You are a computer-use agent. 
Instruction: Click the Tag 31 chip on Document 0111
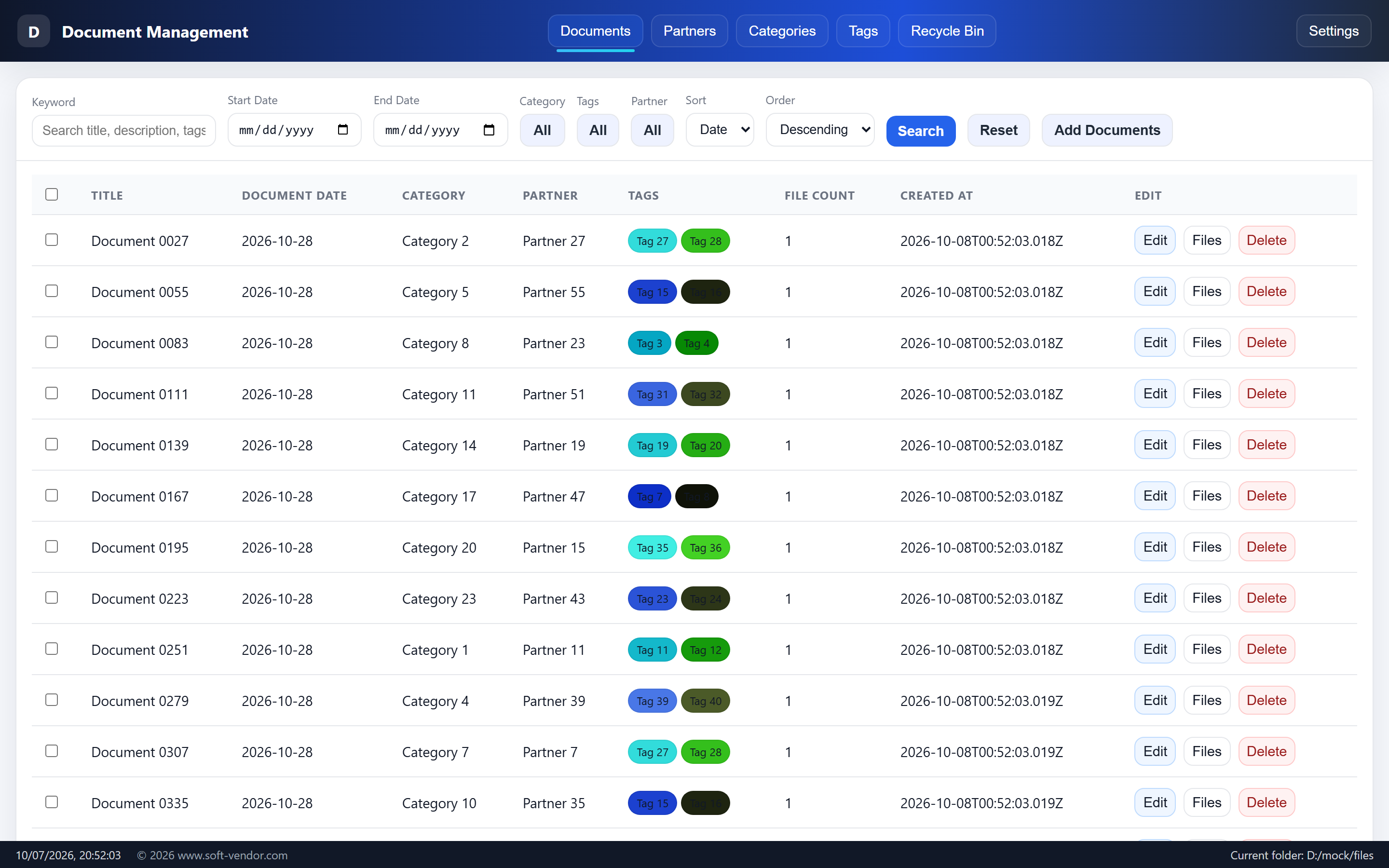click(x=652, y=394)
